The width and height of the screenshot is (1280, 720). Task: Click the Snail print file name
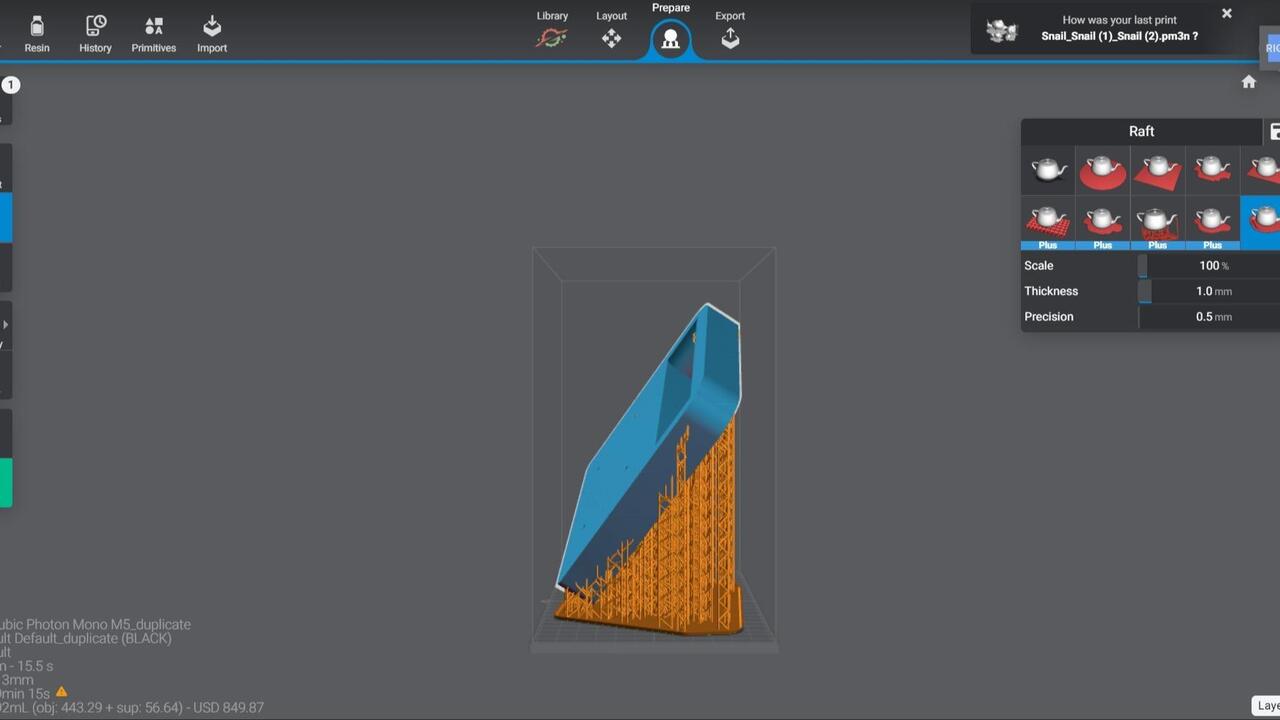click(x=1119, y=36)
